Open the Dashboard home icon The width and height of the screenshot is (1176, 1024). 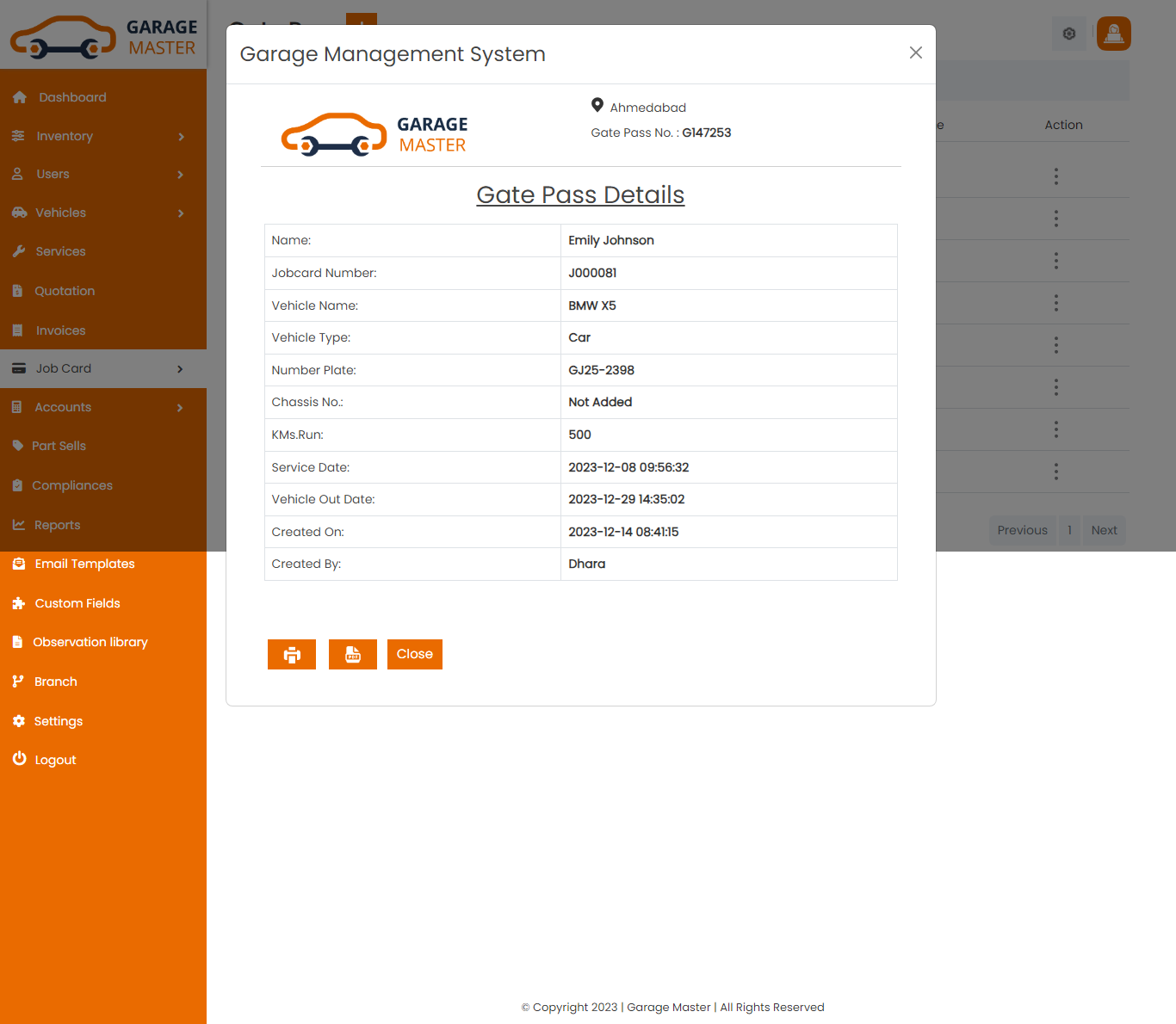pyautogui.click(x=20, y=97)
